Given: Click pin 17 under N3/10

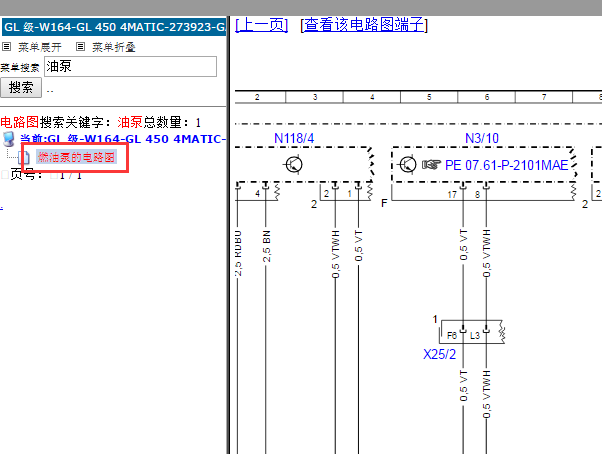Looking at the screenshot, I should (x=452, y=195).
